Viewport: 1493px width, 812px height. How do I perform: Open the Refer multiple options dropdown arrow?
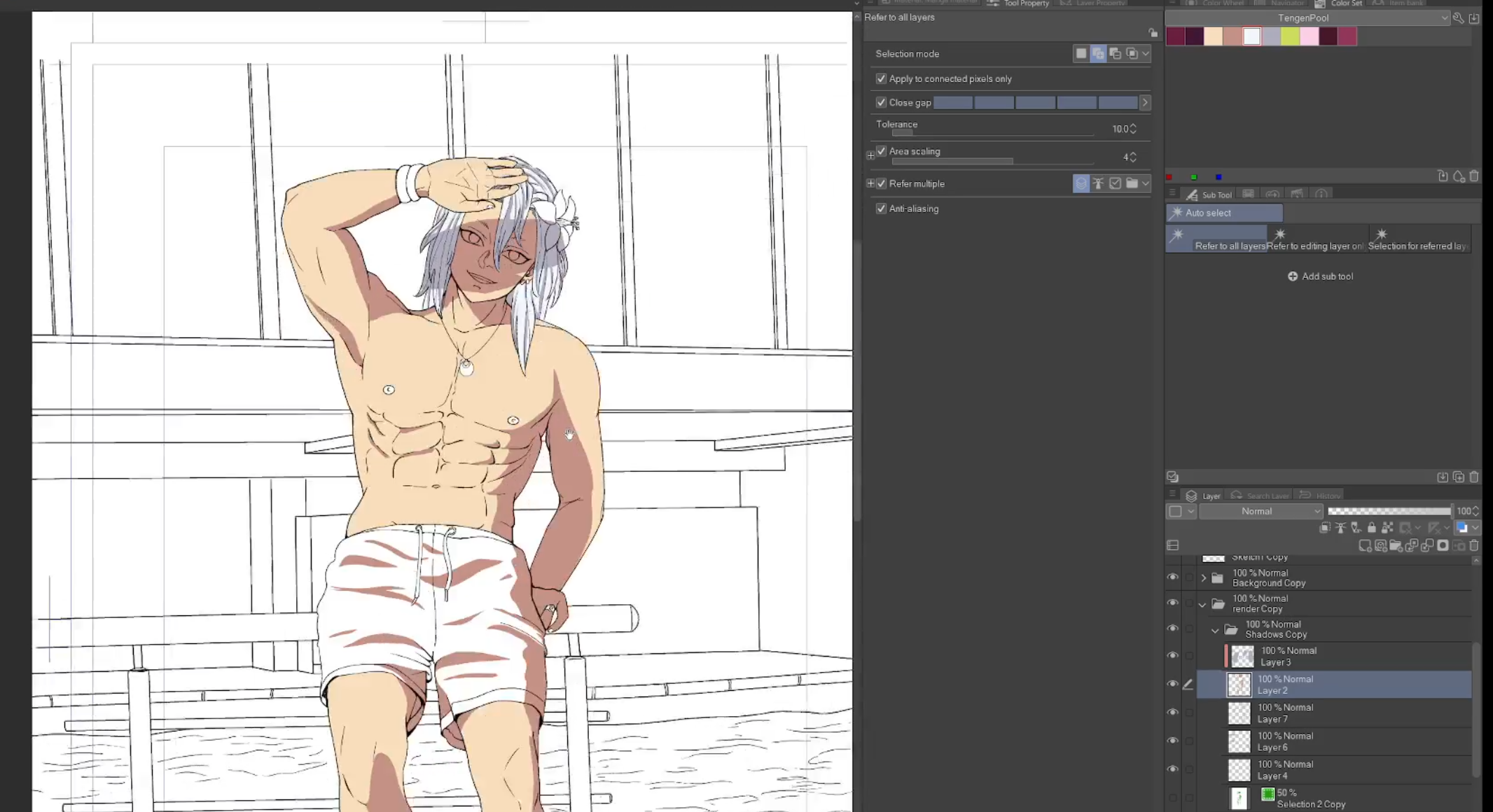(1146, 184)
